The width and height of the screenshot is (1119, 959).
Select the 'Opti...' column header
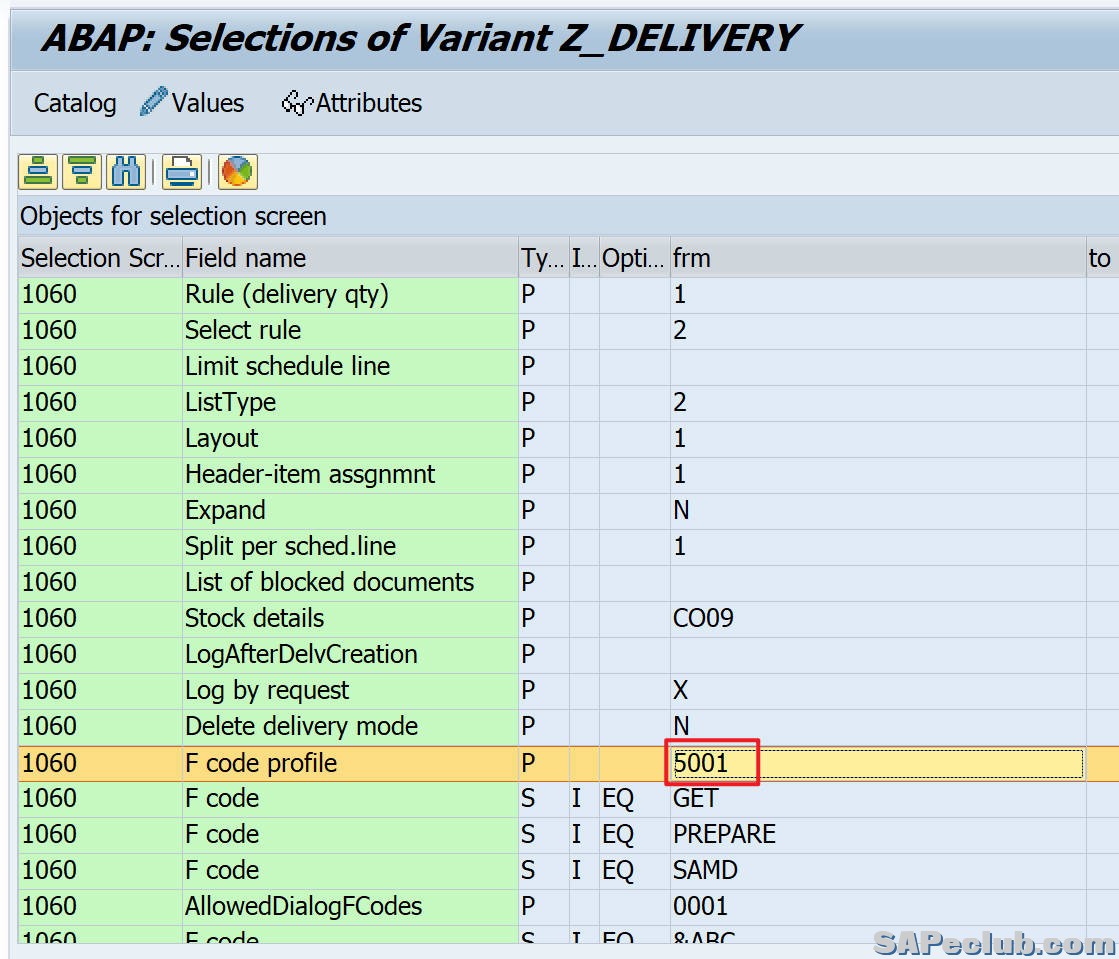[x=633, y=258]
